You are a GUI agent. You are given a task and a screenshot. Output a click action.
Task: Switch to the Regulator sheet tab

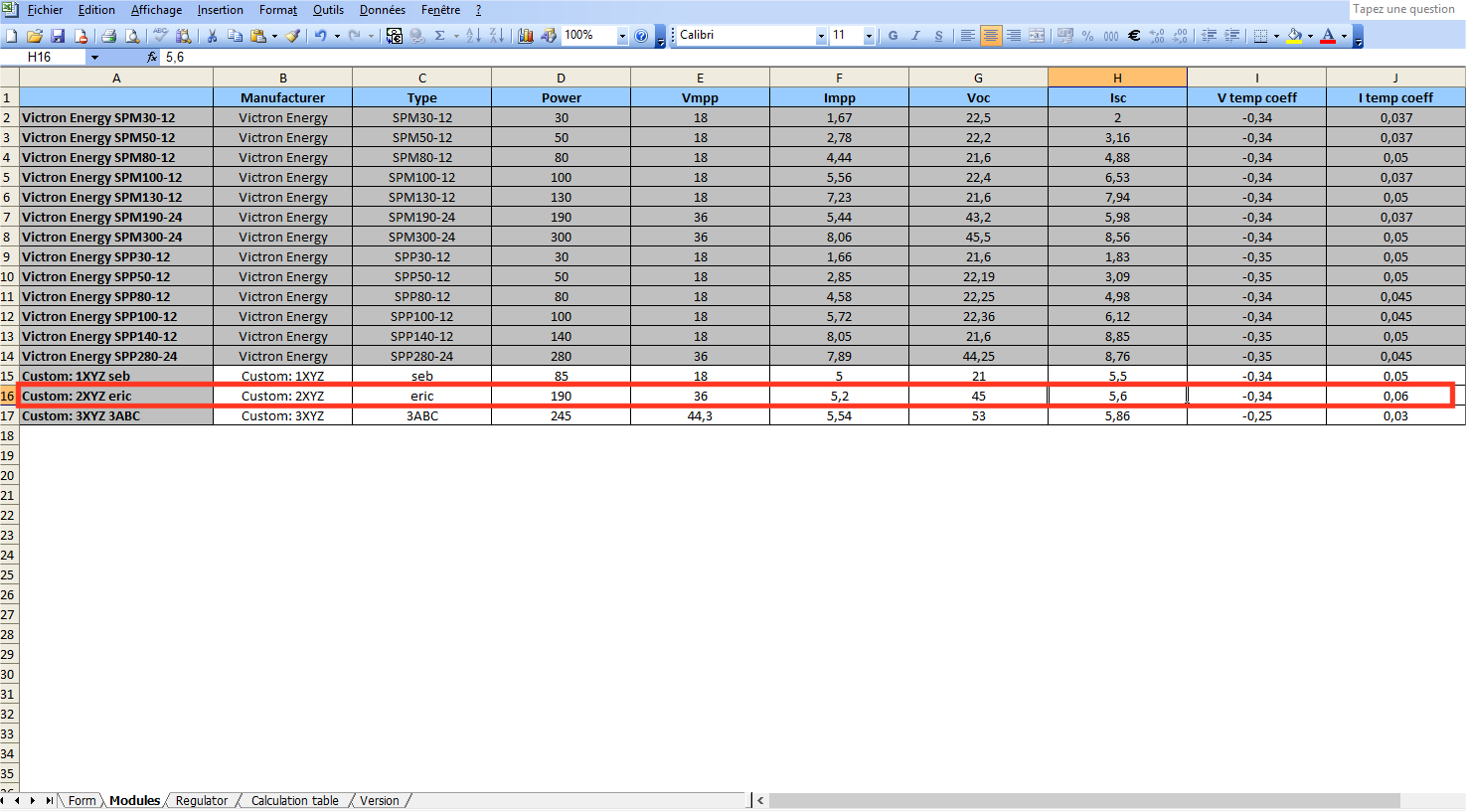pos(202,800)
